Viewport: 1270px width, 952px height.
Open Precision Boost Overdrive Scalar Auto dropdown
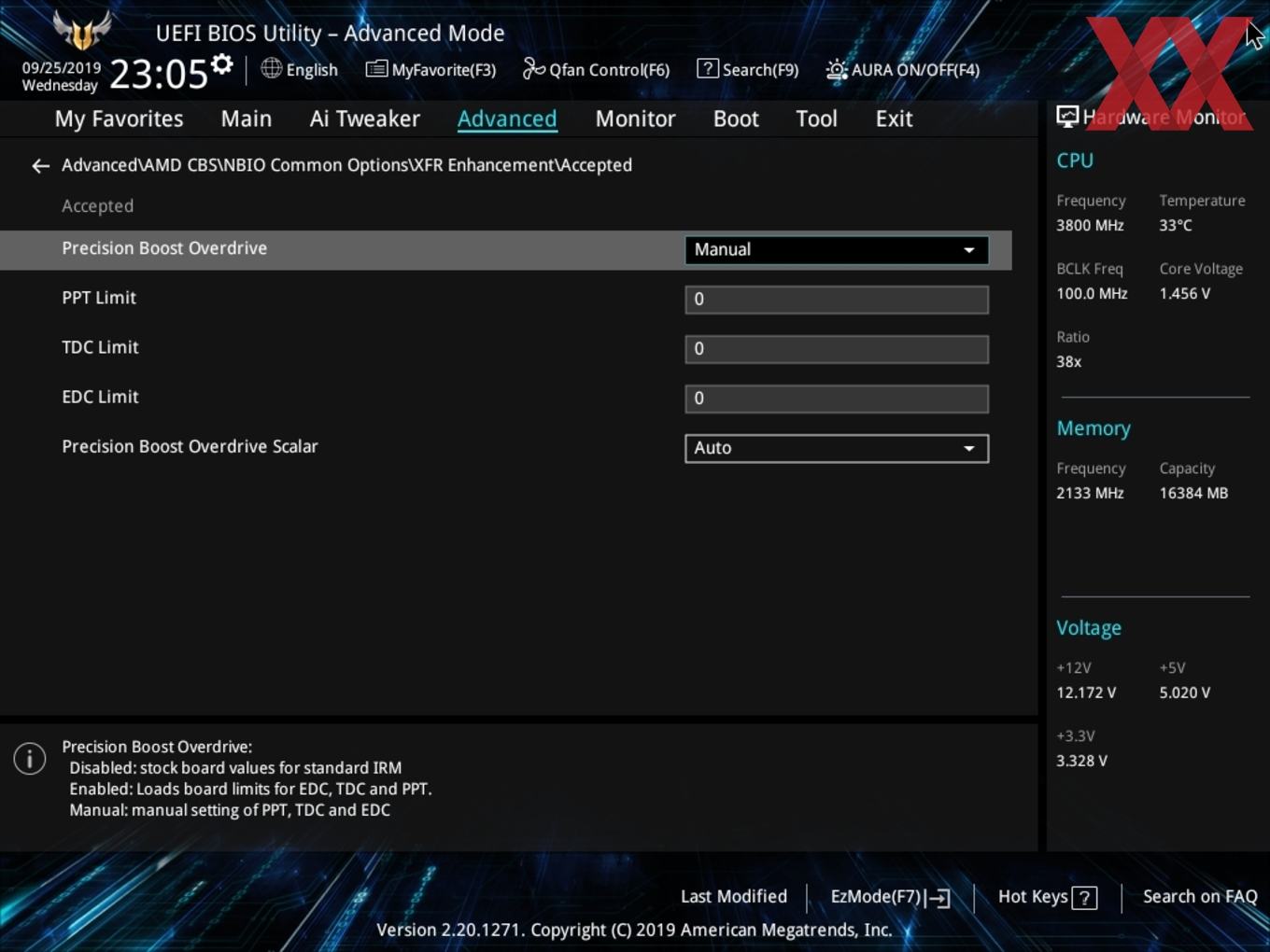pyautogui.click(x=837, y=448)
